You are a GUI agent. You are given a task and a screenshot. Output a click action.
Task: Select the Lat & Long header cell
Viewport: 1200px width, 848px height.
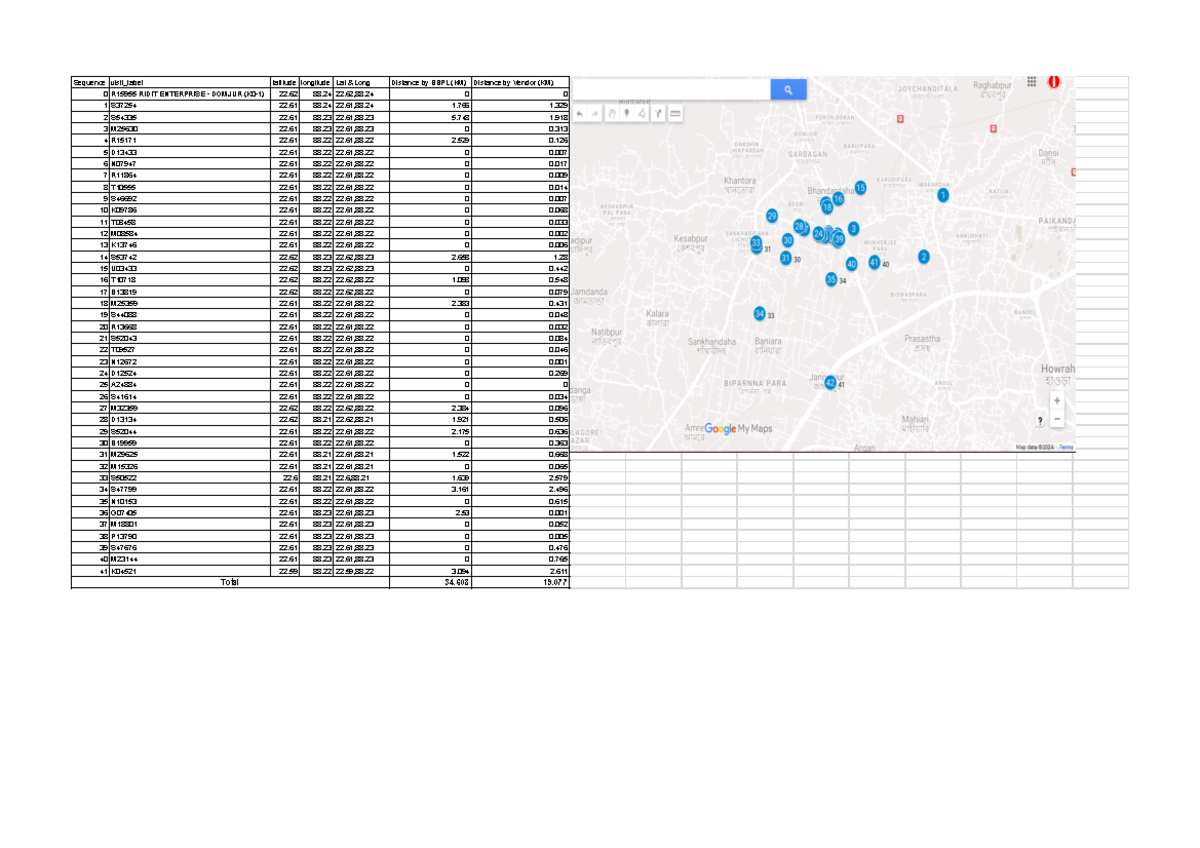[x=361, y=82]
